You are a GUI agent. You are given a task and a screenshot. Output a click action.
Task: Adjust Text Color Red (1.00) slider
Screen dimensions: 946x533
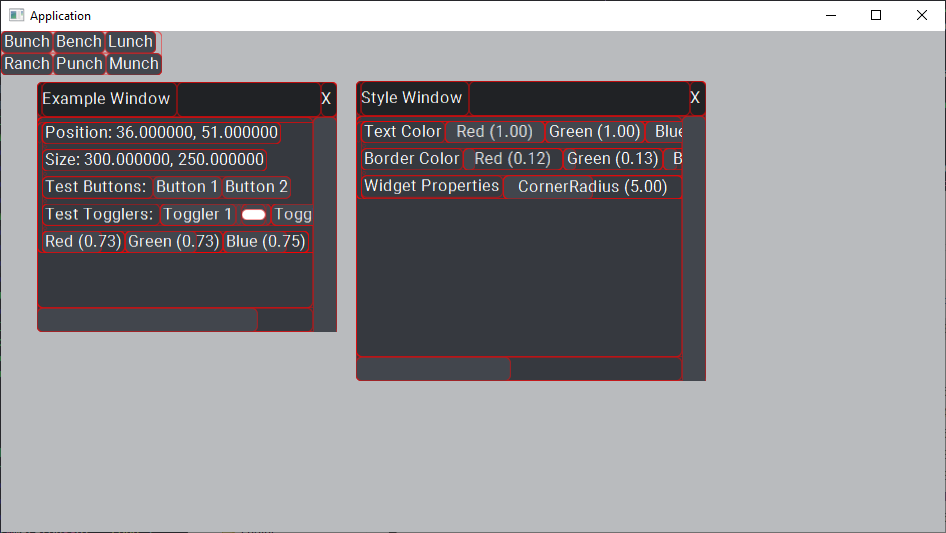[495, 132]
